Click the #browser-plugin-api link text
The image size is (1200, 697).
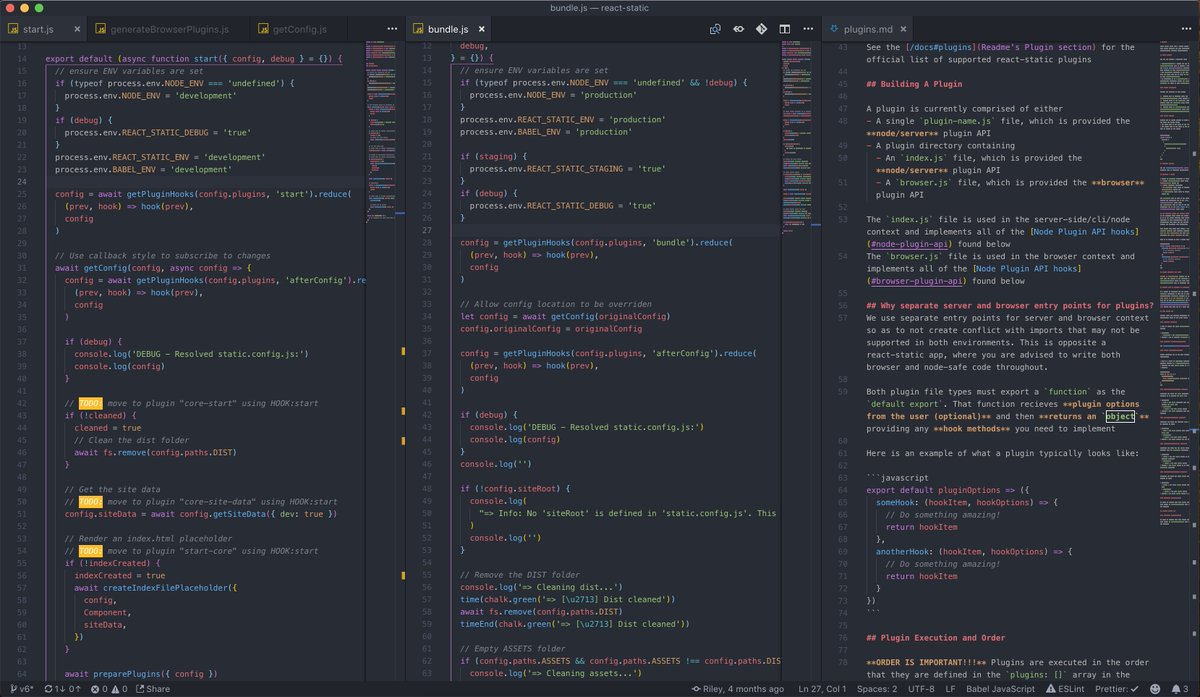915,282
